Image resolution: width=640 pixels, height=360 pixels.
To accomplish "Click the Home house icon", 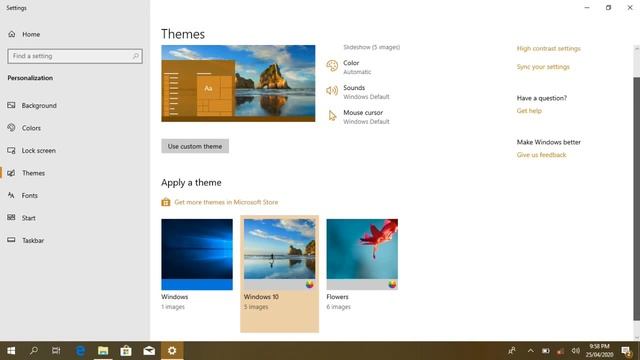I will click(11, 34).
